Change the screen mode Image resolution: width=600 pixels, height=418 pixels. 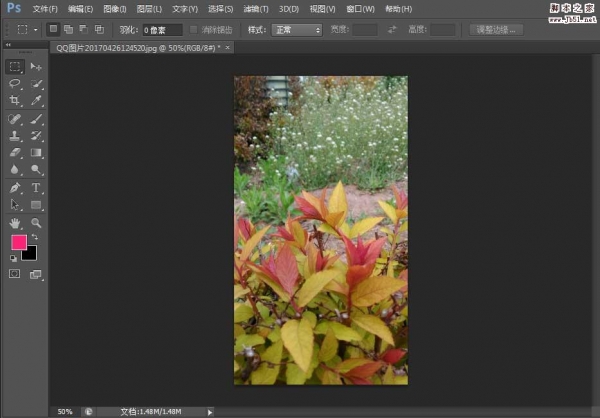point(36,274)
